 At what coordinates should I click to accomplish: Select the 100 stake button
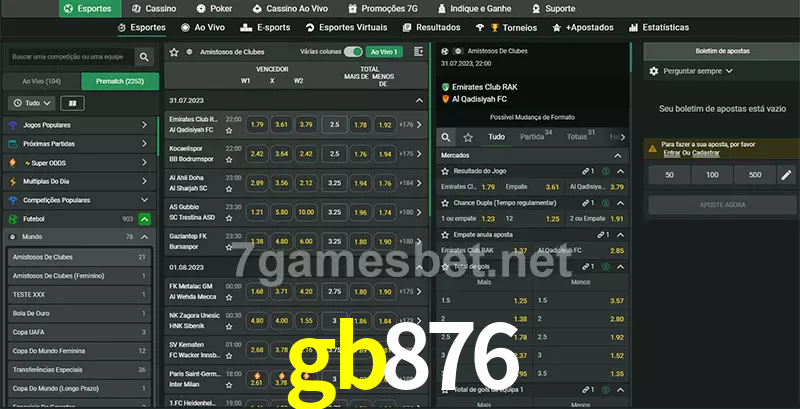click(712, 175)
